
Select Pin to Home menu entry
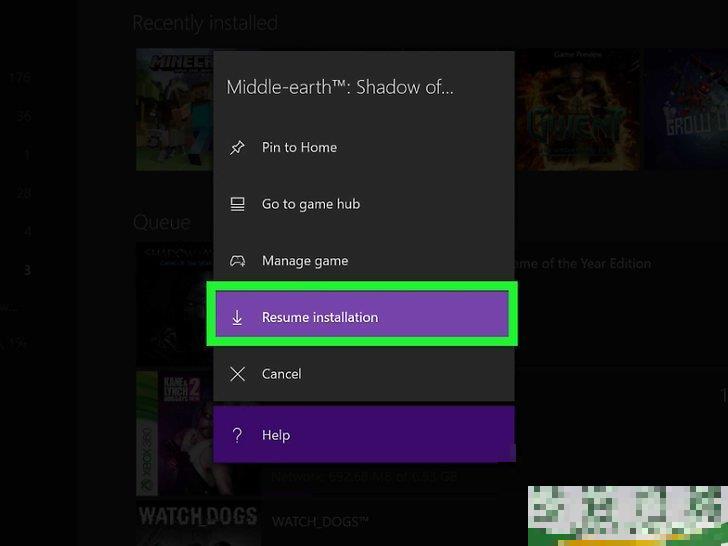coord(364,148)
